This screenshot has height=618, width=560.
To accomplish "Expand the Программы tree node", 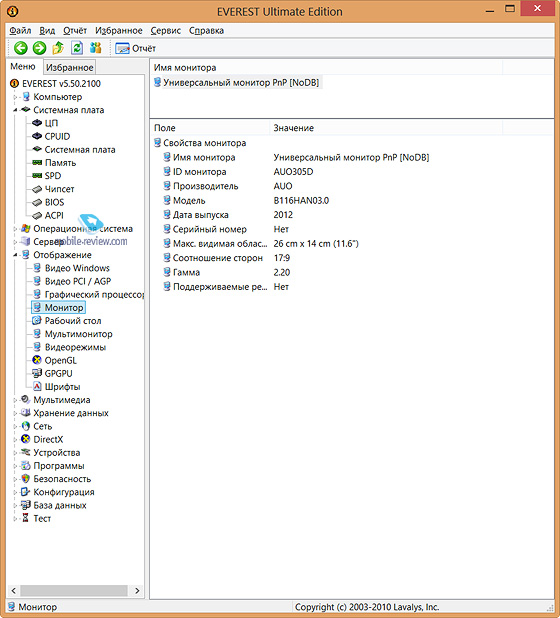I will [x=15, y=466].
